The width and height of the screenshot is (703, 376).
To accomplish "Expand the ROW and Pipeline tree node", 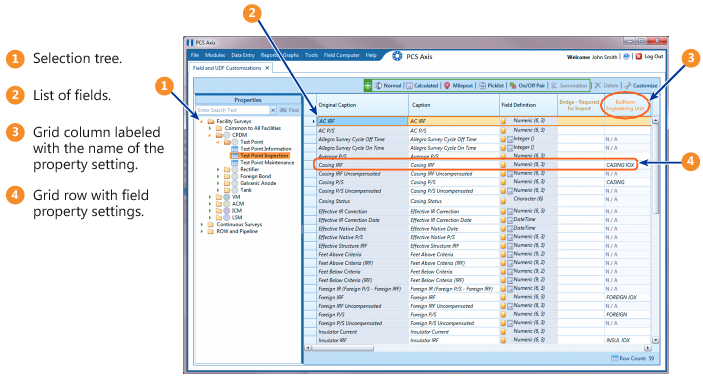I will (201, 231).
